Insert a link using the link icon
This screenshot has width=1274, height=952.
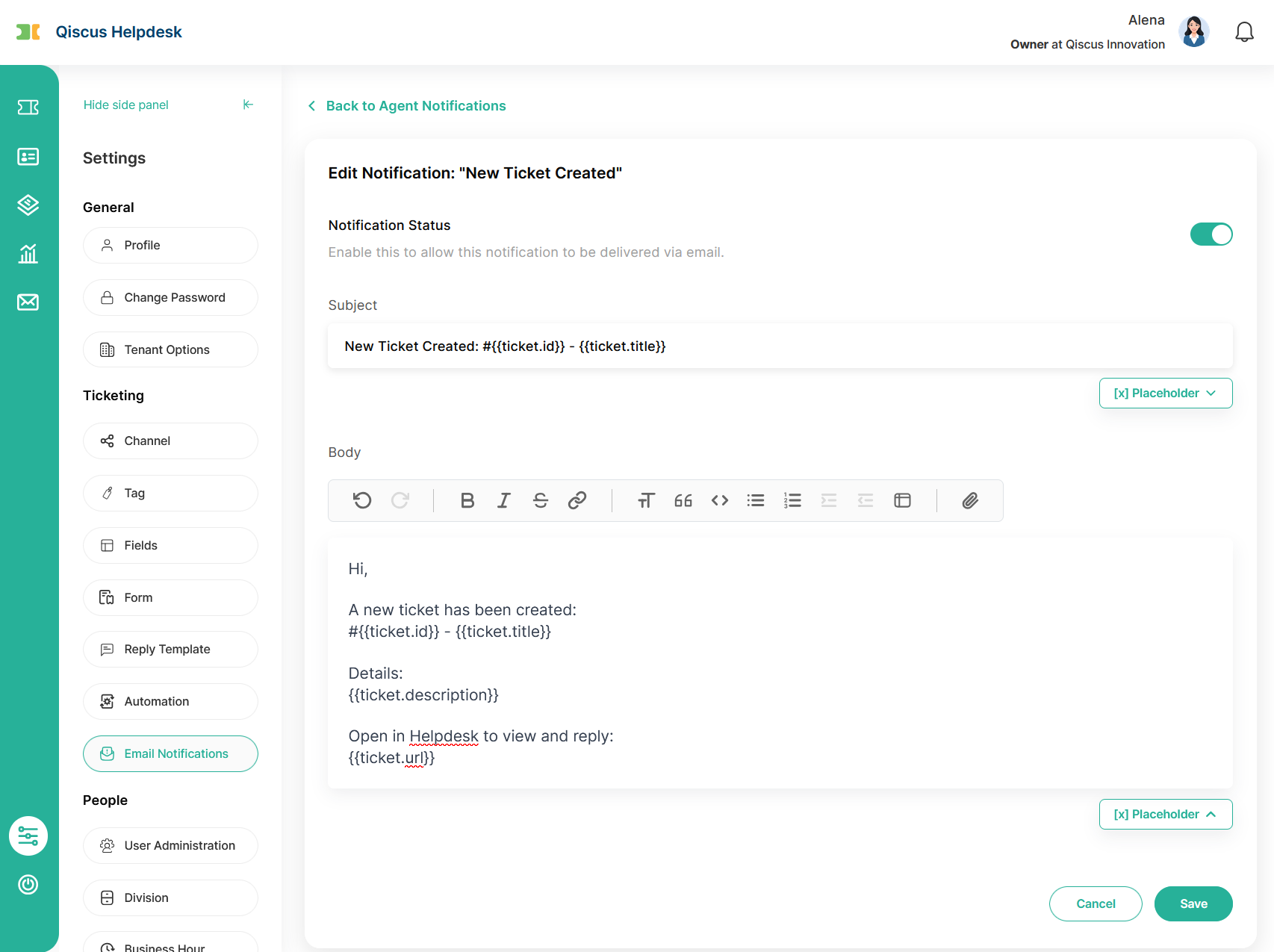[x=577, y=500]
